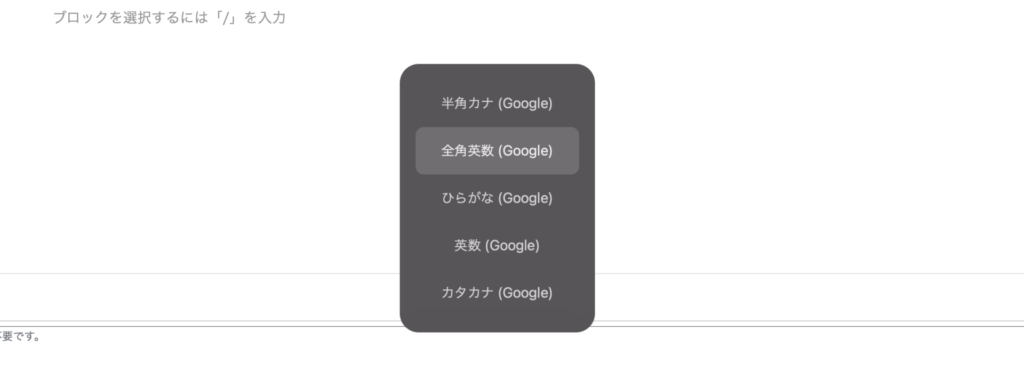Switch to ひらがな (Google) input

click(497, 198)
